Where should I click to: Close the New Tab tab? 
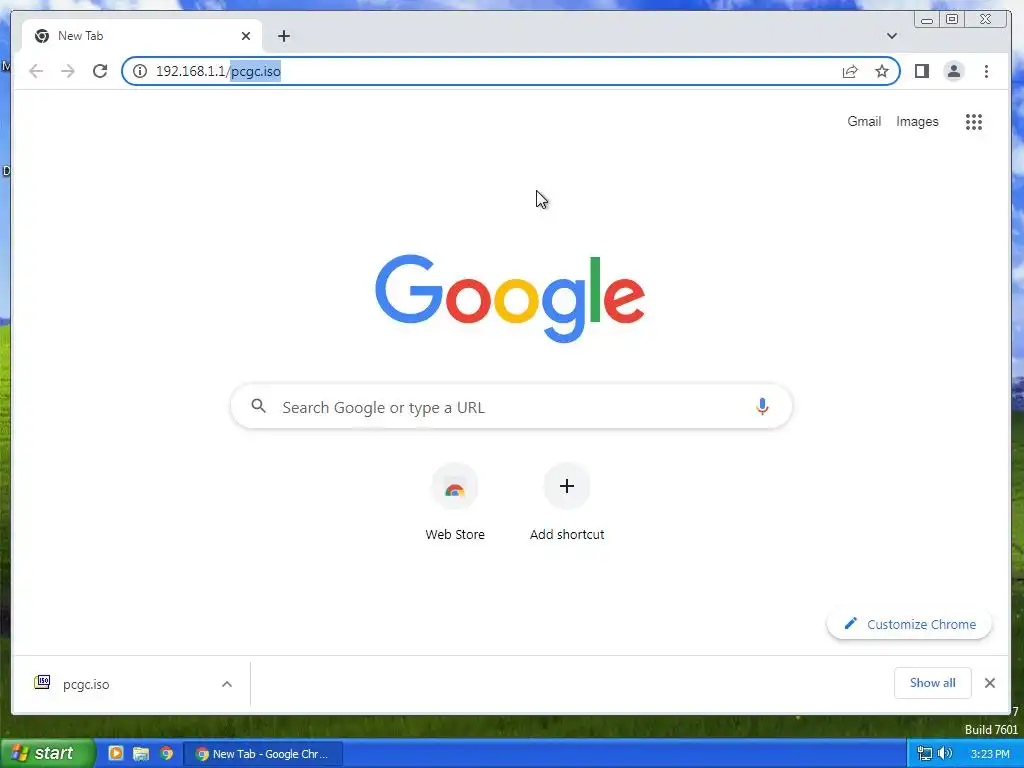coord(246,36)
